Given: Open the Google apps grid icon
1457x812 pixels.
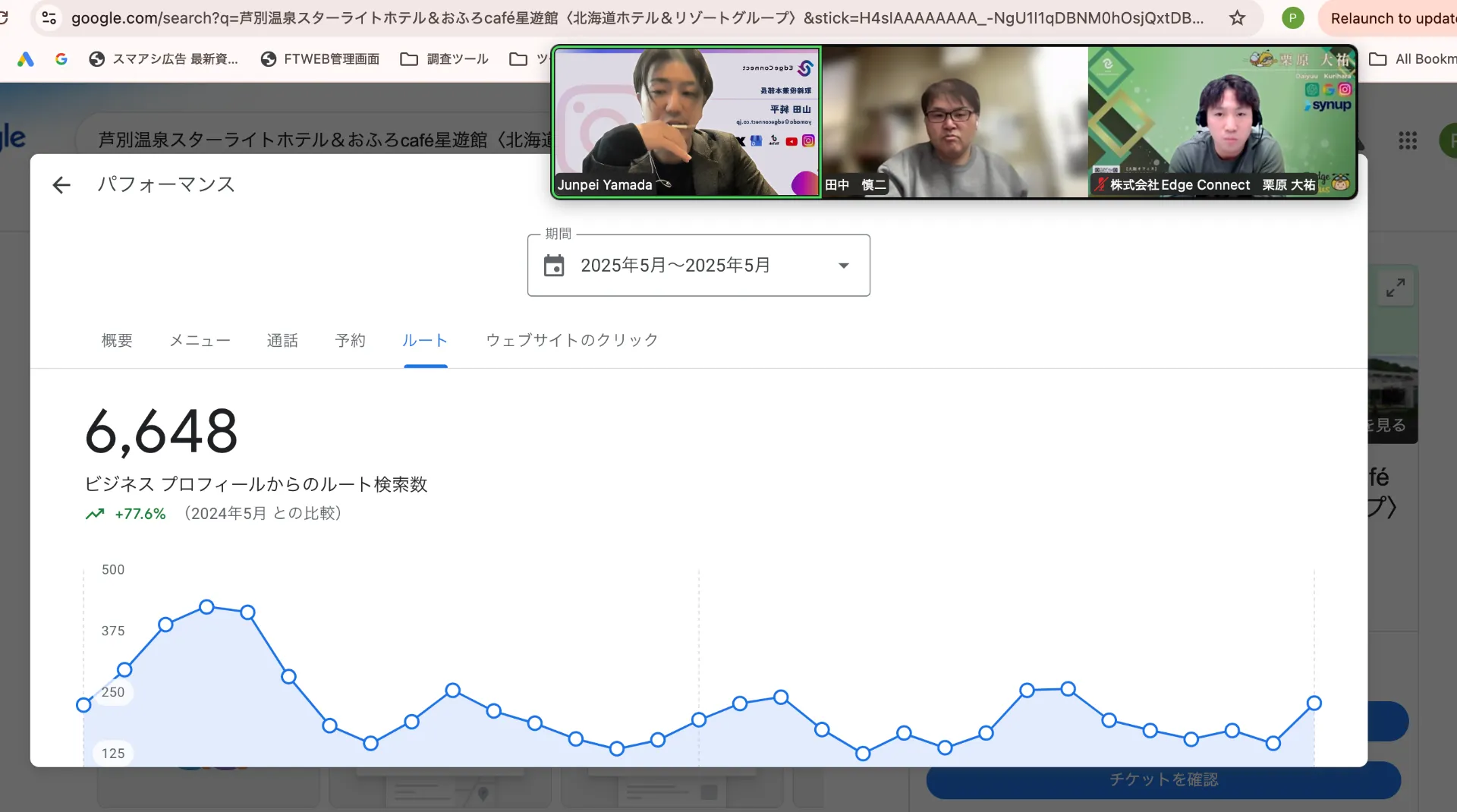Looking at the screenshot, I should (x=1408, y=140).
